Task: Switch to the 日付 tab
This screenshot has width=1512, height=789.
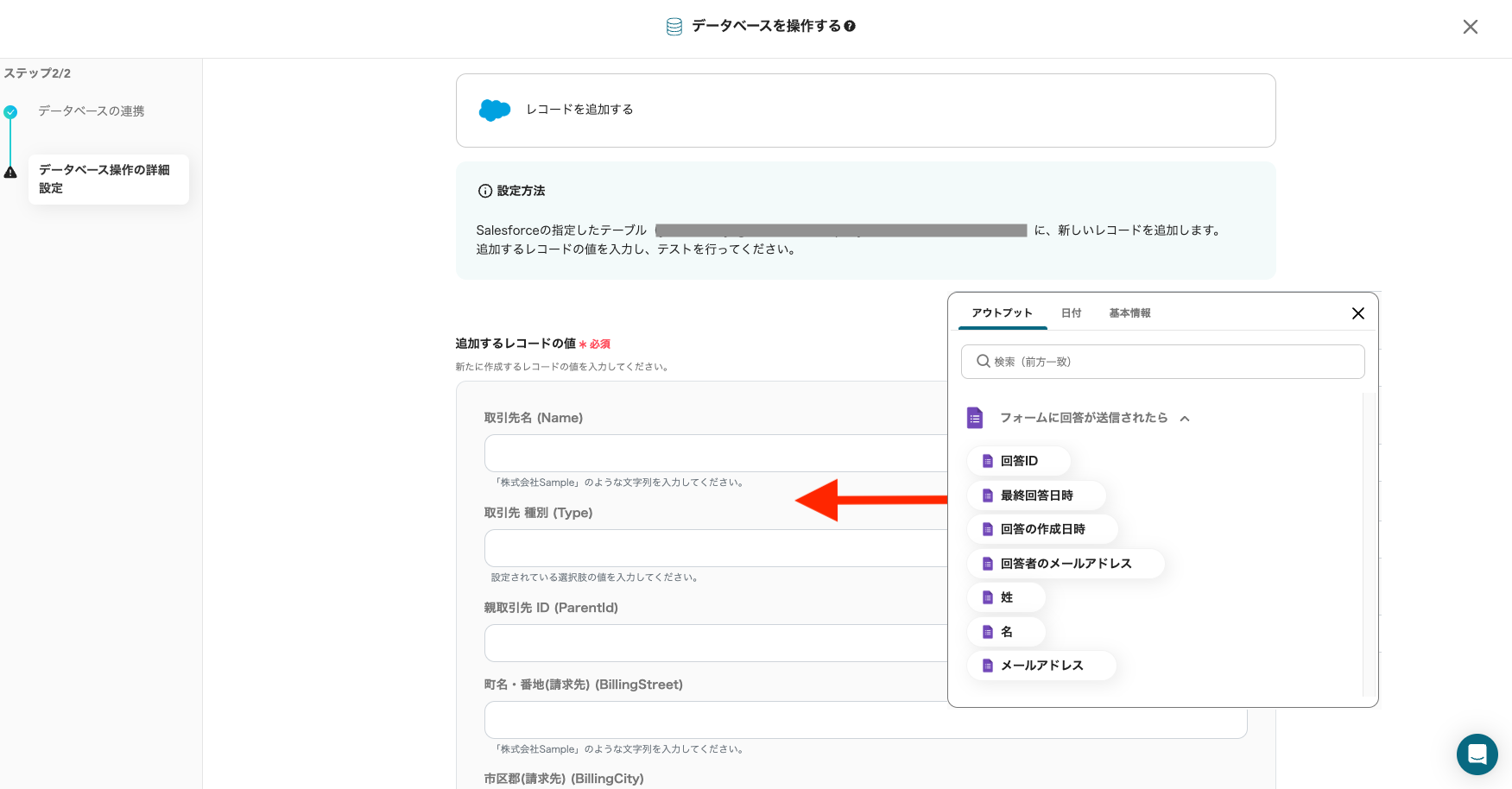Action: coord(1071,313)
